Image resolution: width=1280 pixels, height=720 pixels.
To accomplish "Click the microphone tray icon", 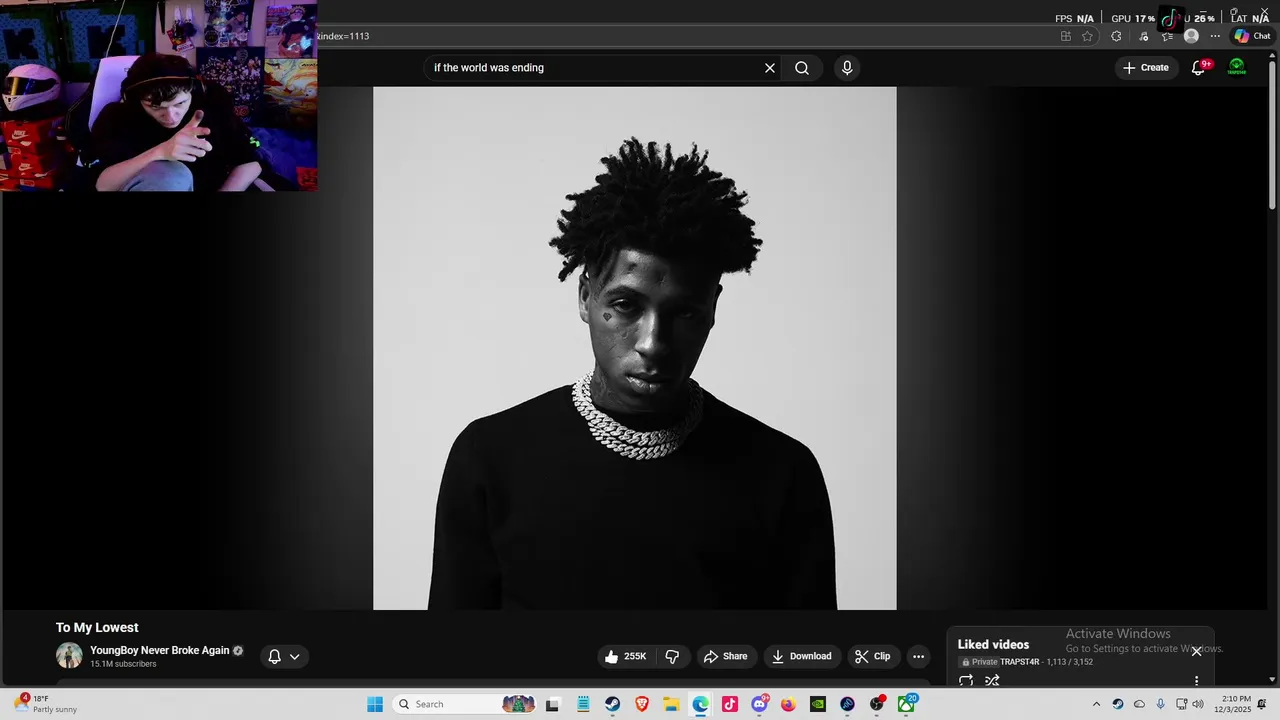I will point(1160,704).
